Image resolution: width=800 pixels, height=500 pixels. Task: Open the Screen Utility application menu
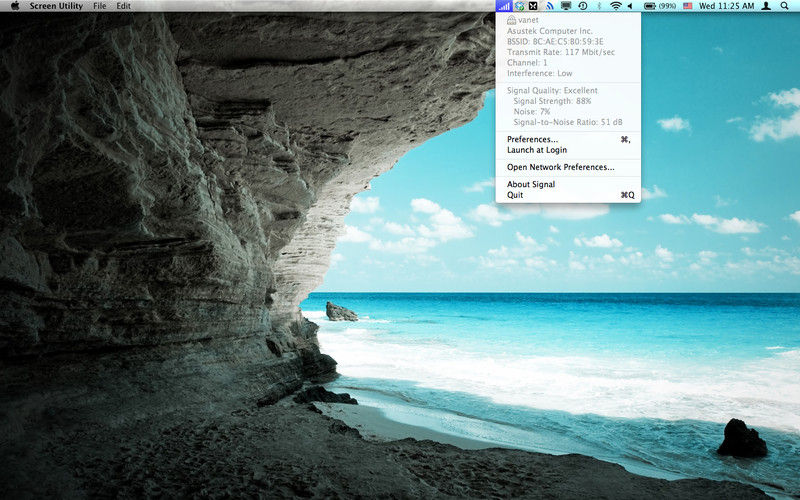point(56,6)
